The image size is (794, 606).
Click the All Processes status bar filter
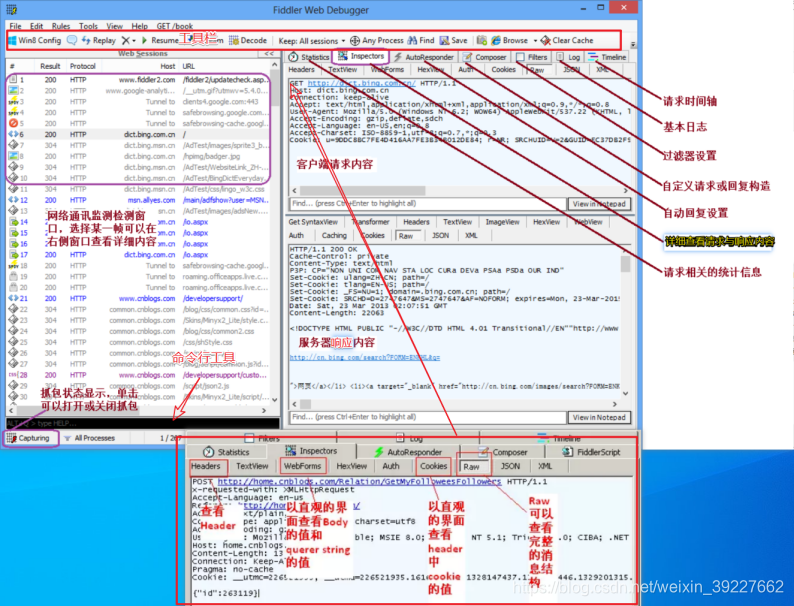coord(89,438)
